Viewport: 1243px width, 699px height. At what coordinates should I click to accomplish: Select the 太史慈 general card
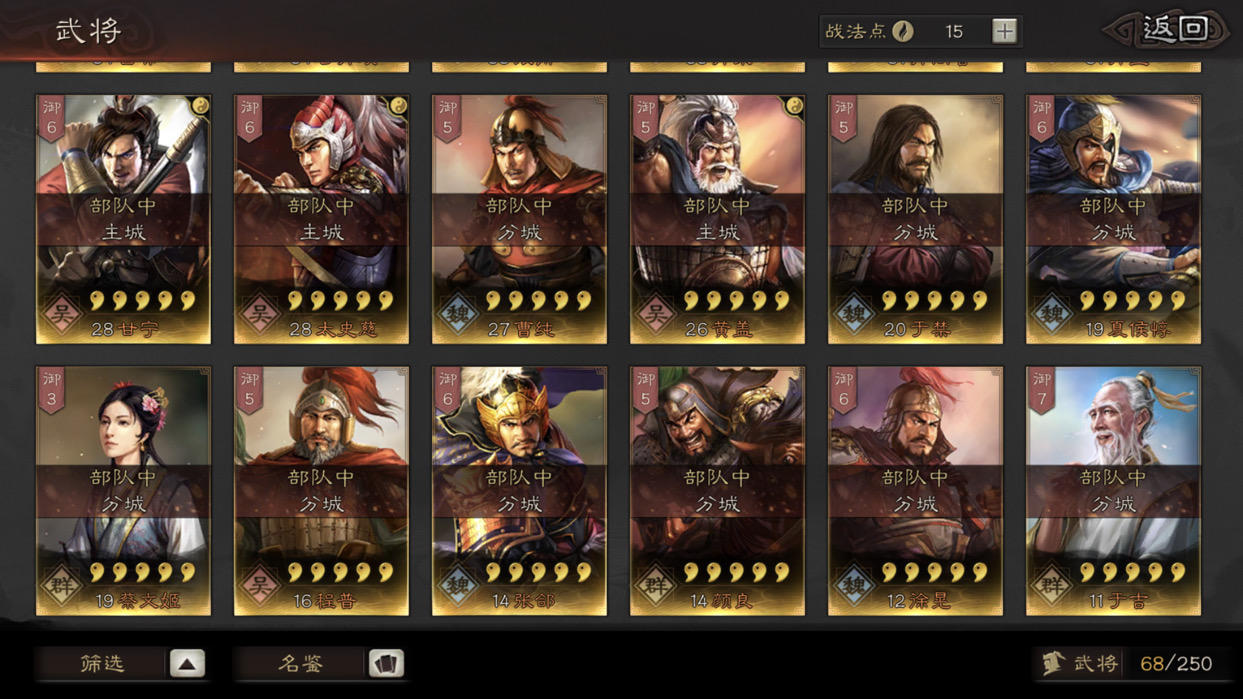[321, 219]
